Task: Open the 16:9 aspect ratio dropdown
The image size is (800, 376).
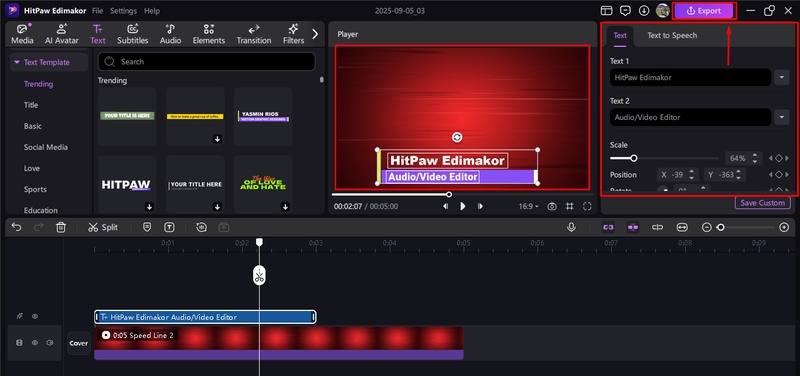Action: (529, 206)
